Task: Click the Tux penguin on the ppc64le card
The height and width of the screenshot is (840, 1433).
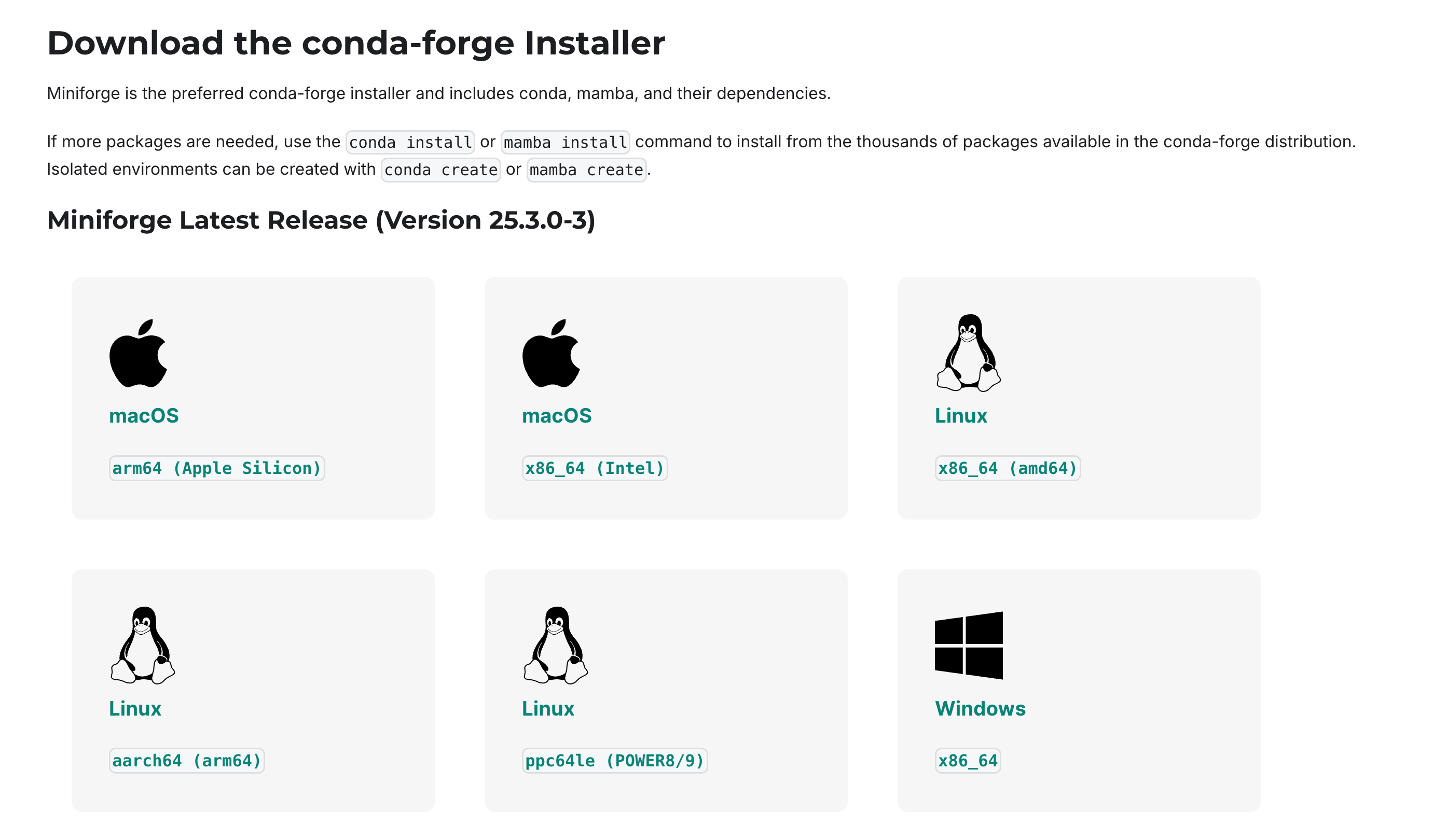Action: [556, 645]
